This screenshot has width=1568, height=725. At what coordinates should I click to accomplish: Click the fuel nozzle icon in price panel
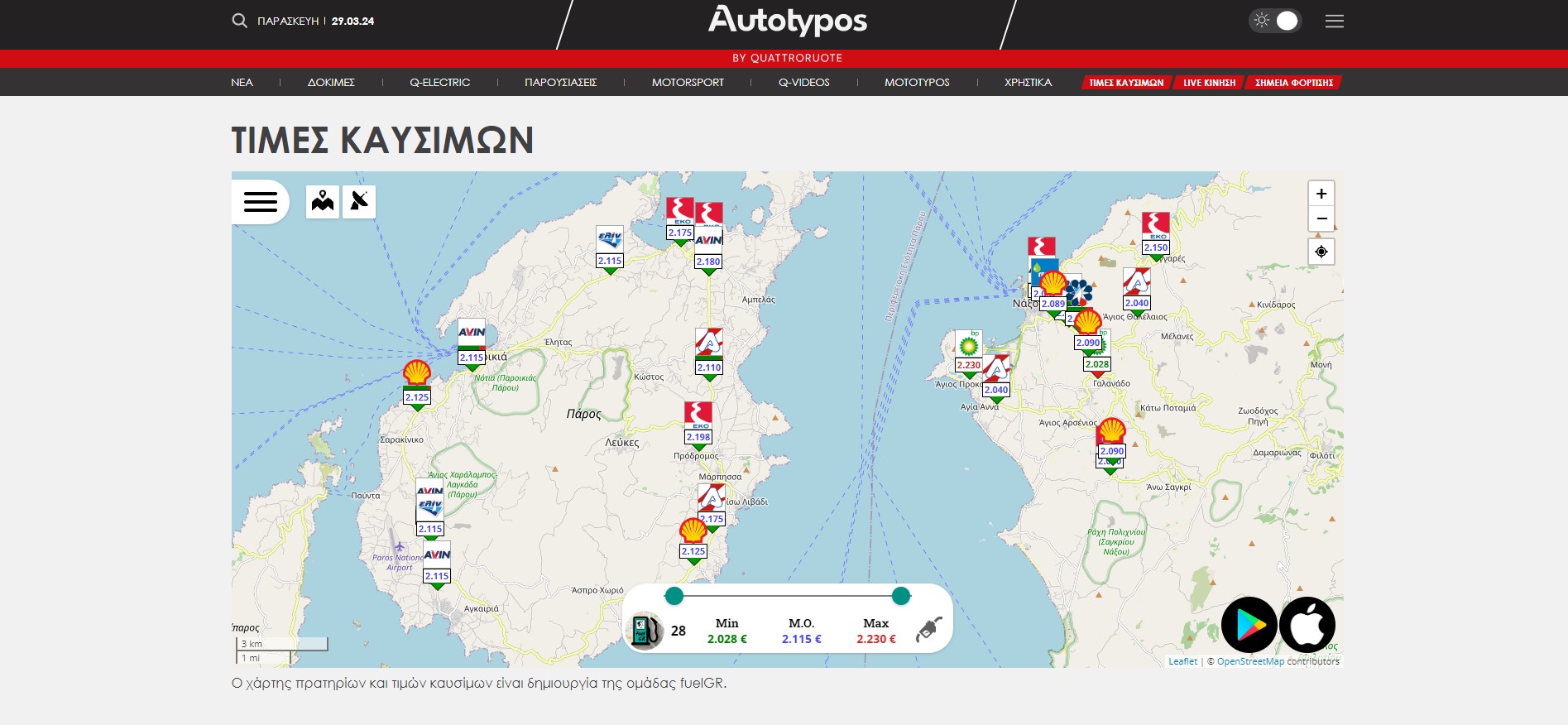tap(930, 629)
